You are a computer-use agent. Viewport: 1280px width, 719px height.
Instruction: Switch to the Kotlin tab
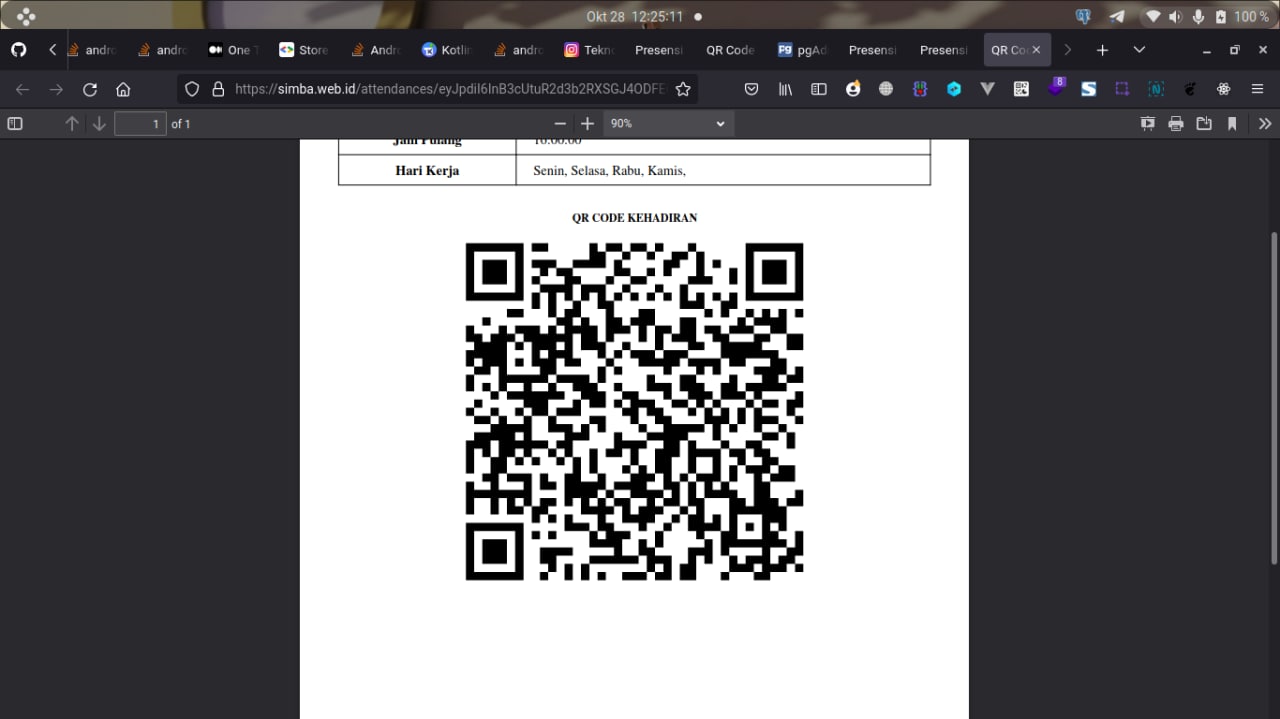(446, 50)
